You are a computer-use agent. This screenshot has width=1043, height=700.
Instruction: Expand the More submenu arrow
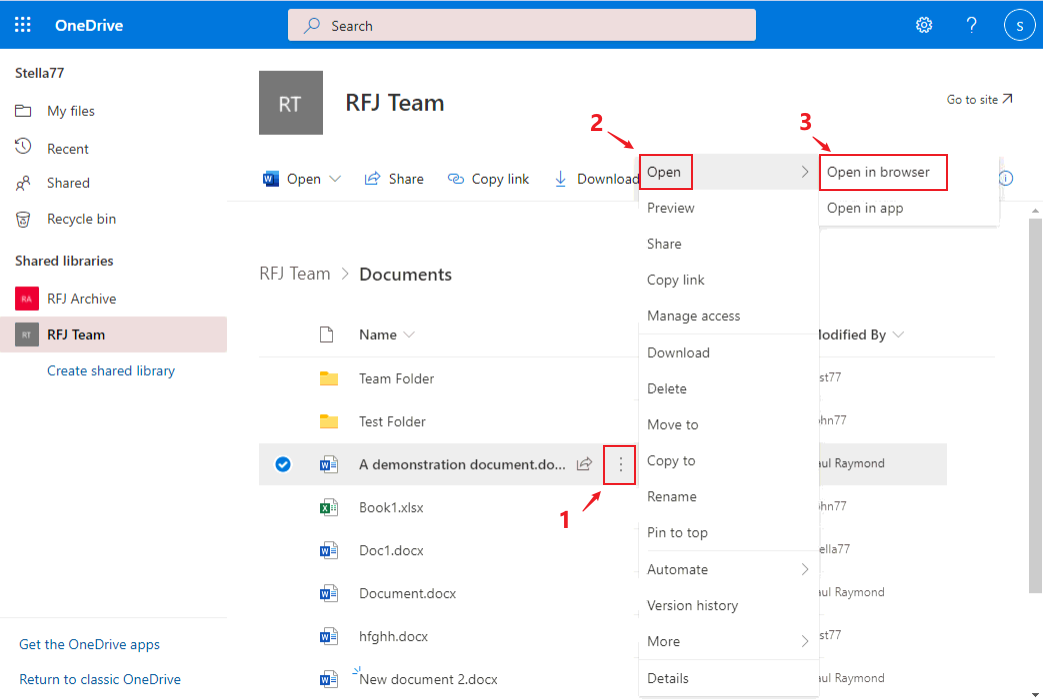(805, 641)
